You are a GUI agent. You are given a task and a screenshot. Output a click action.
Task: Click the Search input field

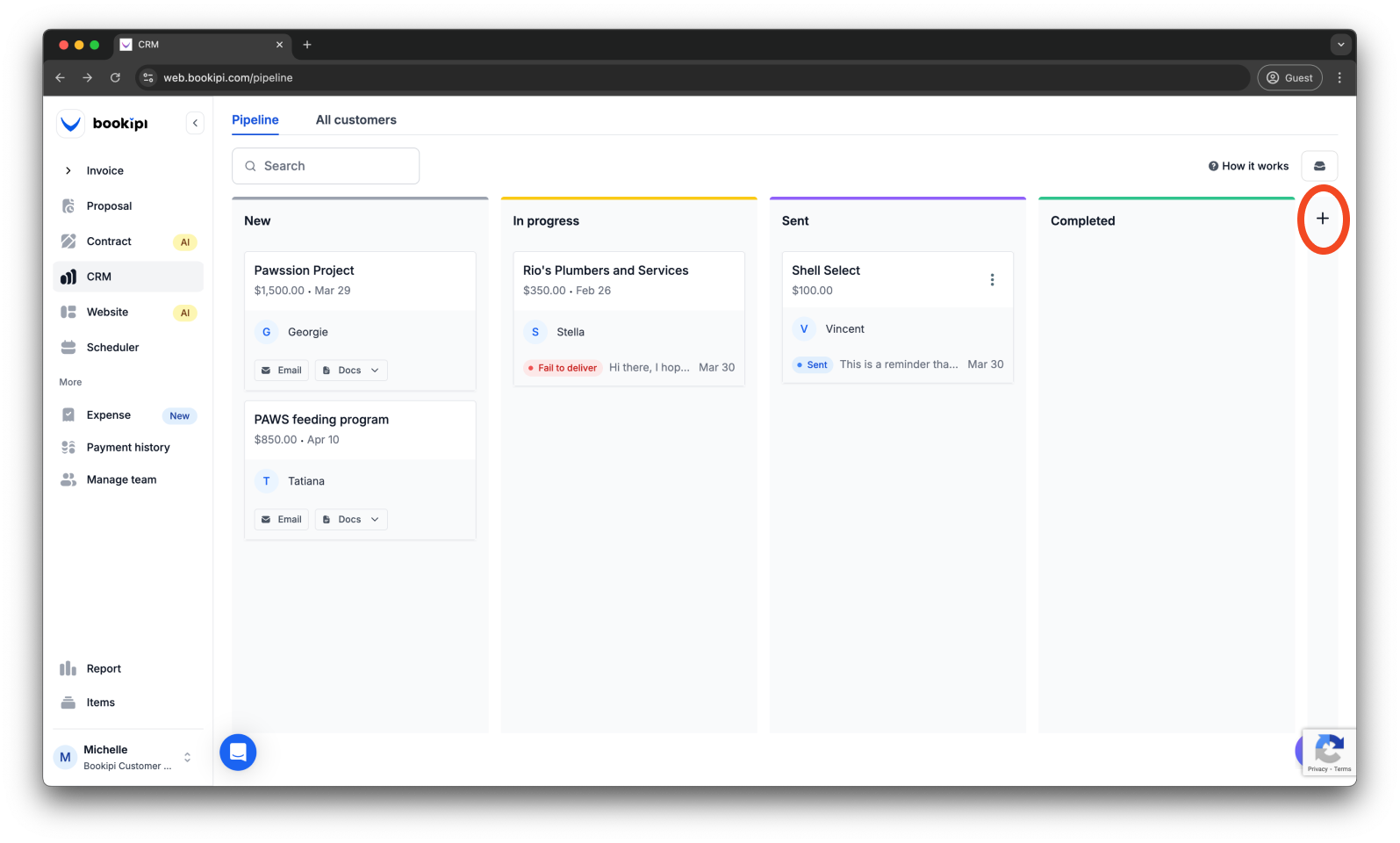(x=326, y=166)
